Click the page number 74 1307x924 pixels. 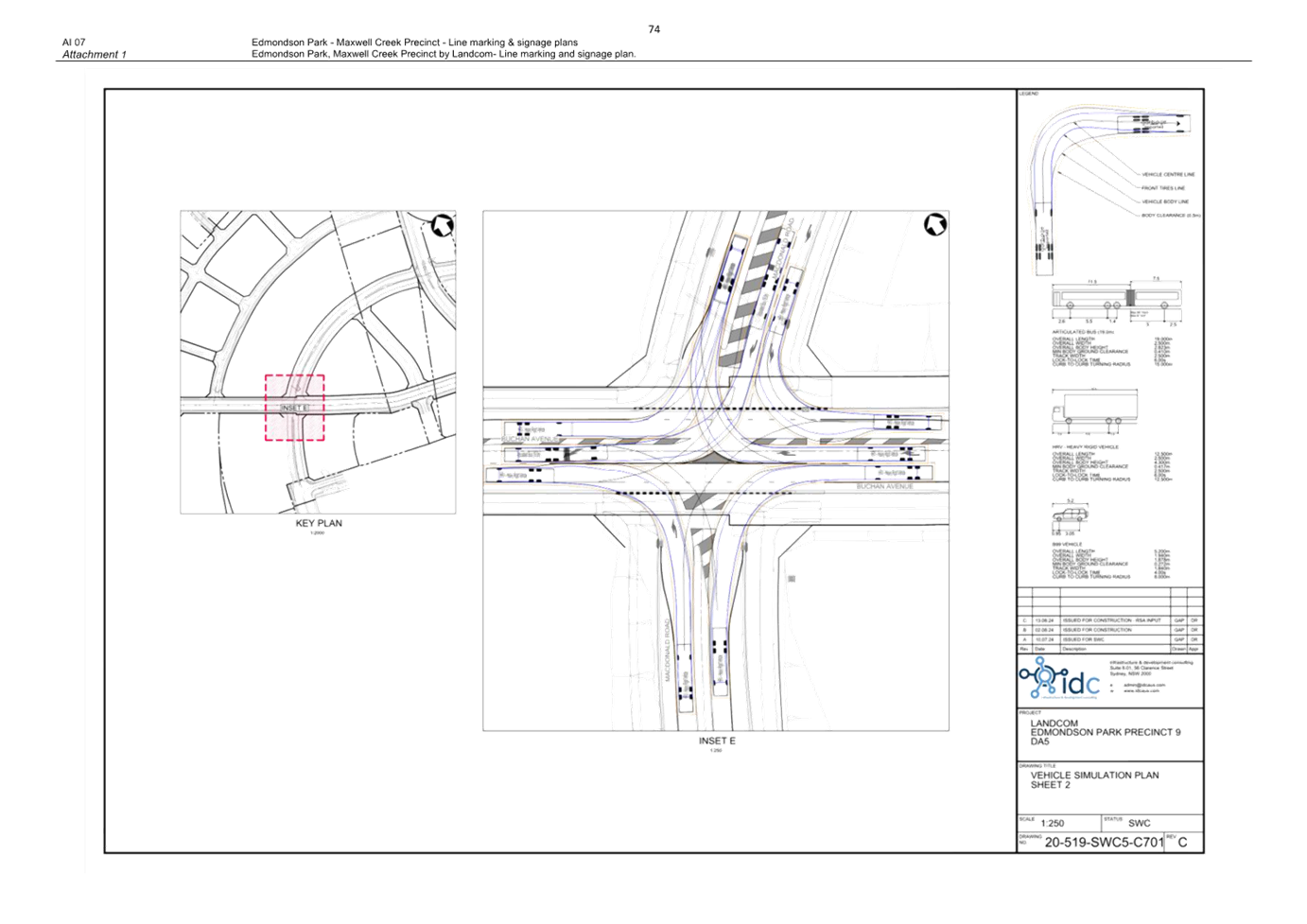[653, 29]
